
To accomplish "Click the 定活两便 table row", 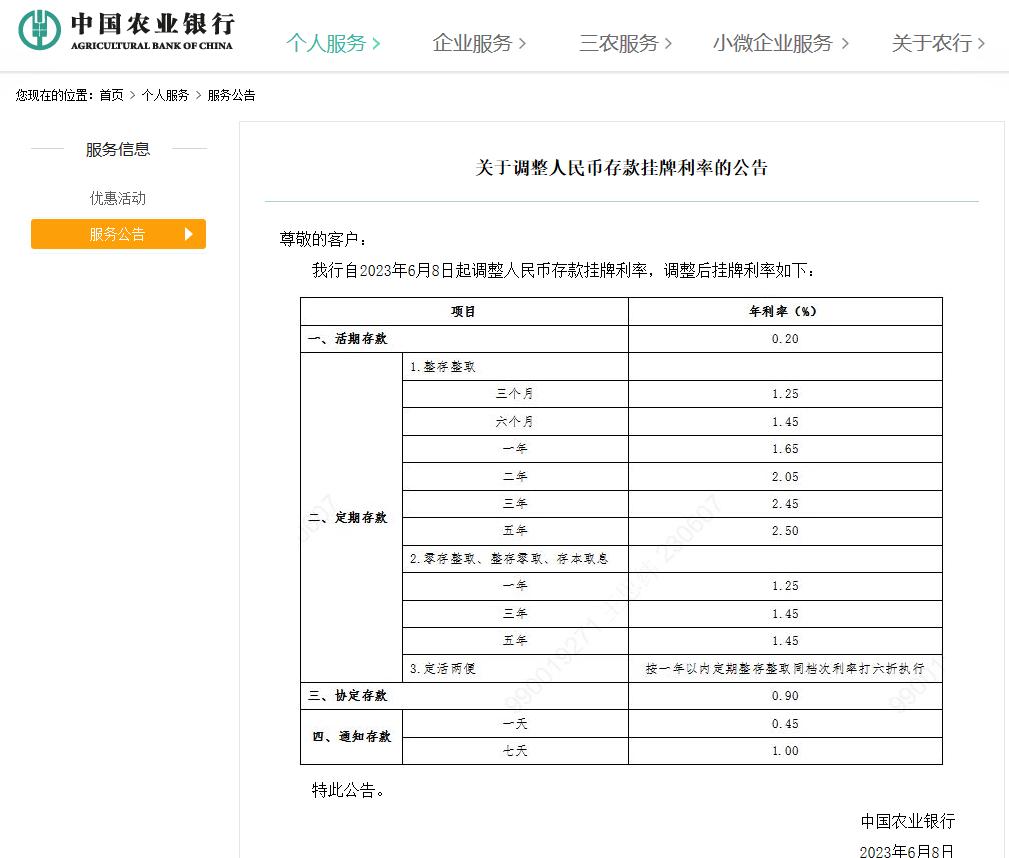I will 443,668.
